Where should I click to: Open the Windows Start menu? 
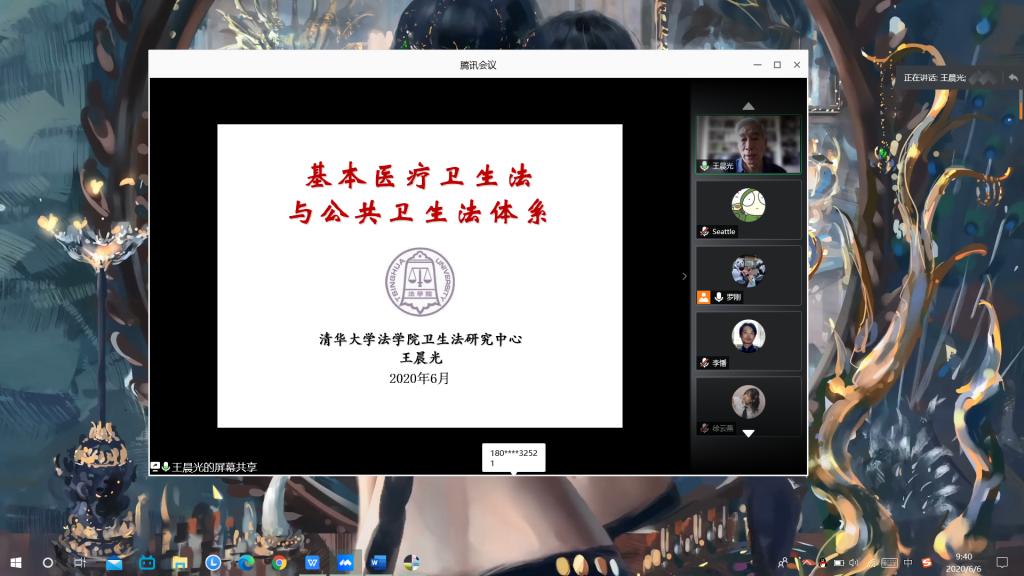tap(16, 563)
